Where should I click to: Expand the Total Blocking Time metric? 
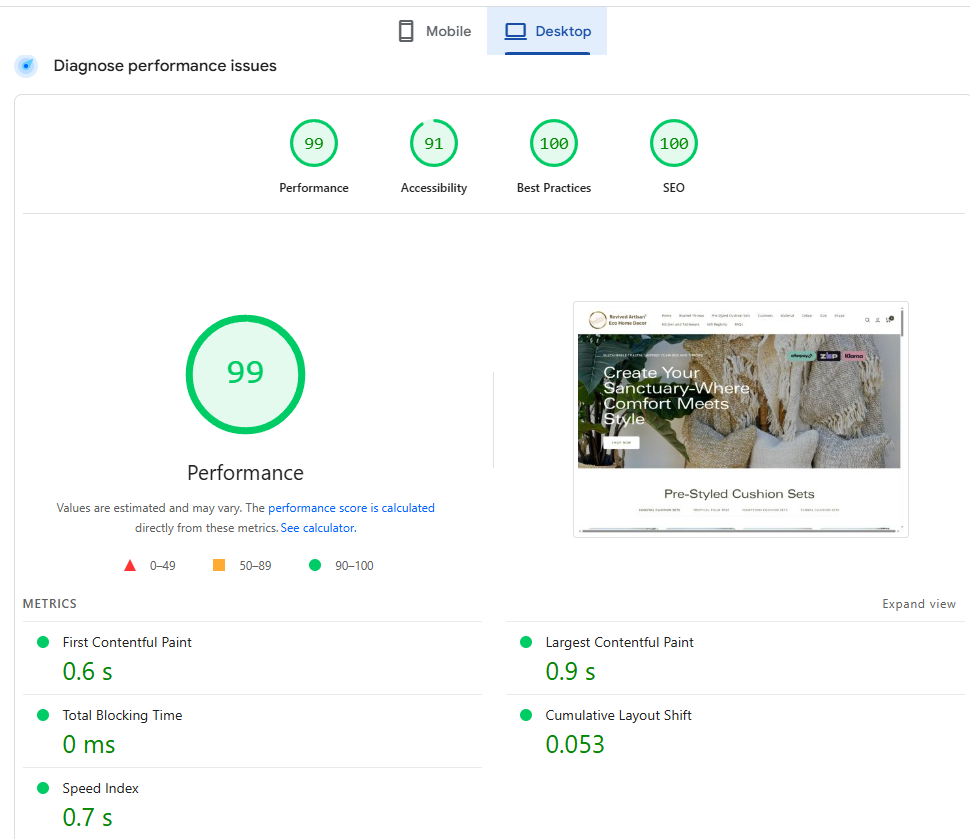pyautogui.click(x=122, y=715)
